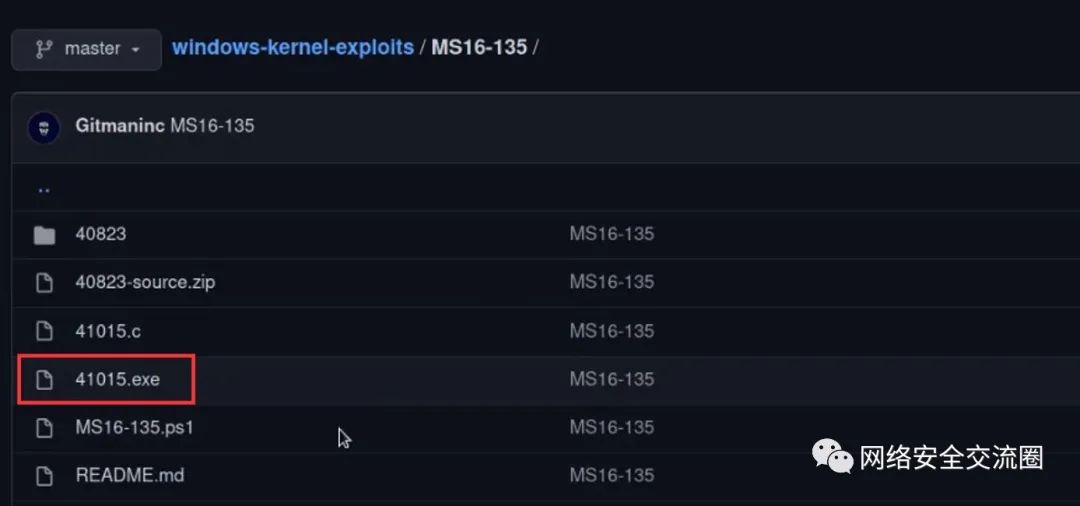Click the 40823-source.zip file icon
The height and width of the screenshot is (506, 1080).
44,283
